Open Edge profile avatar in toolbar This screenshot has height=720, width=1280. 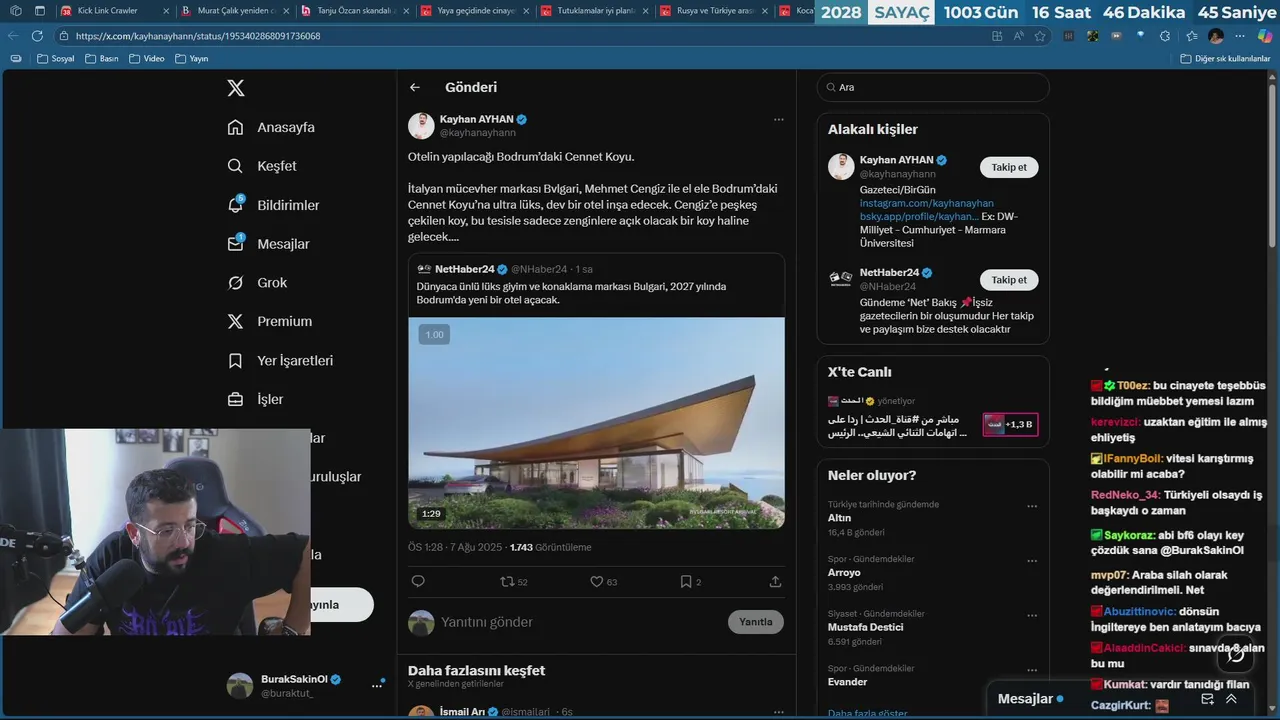(1216, 35)
